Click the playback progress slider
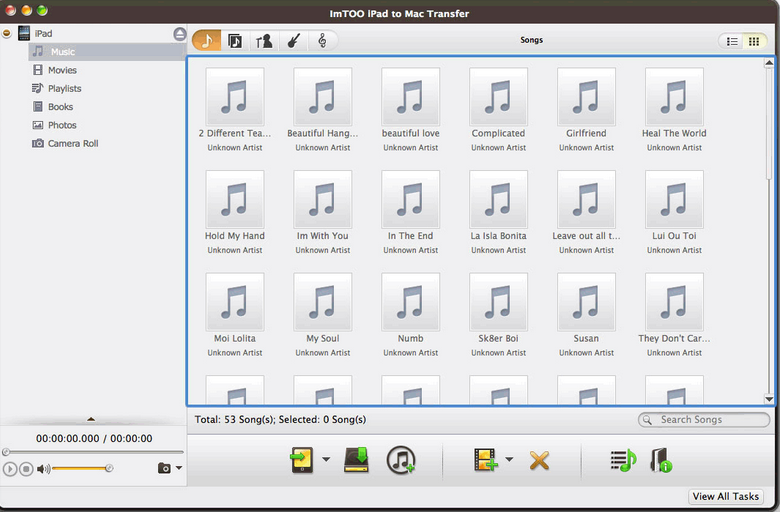Viewport: 780px width, 512px height. 93,452
